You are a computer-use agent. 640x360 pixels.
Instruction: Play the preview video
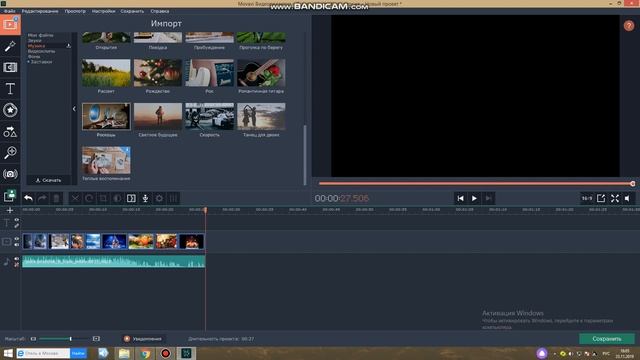pos(474,198)
